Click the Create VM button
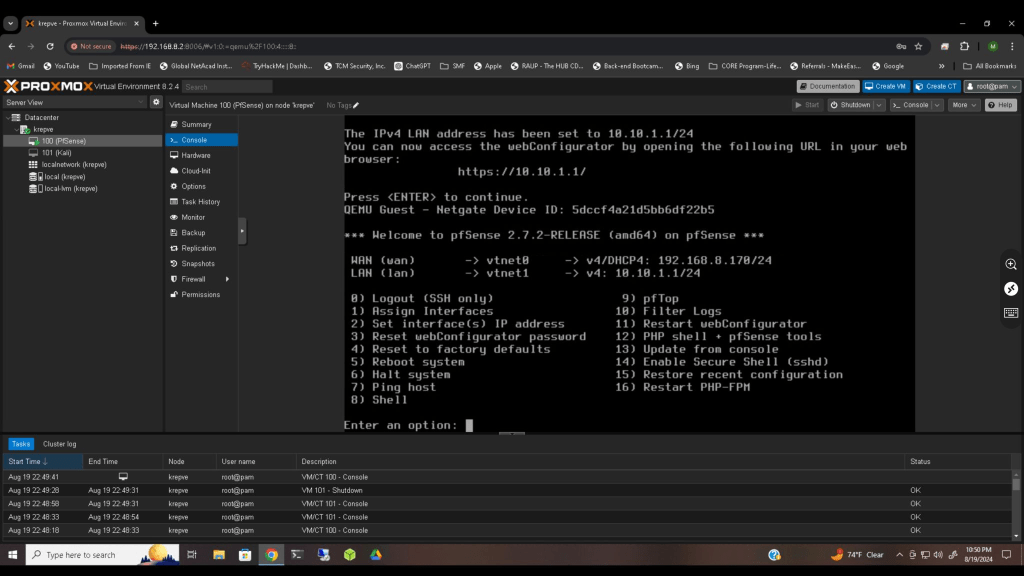The width and height of the screenshot is (1024, 576). click(886, 87)
